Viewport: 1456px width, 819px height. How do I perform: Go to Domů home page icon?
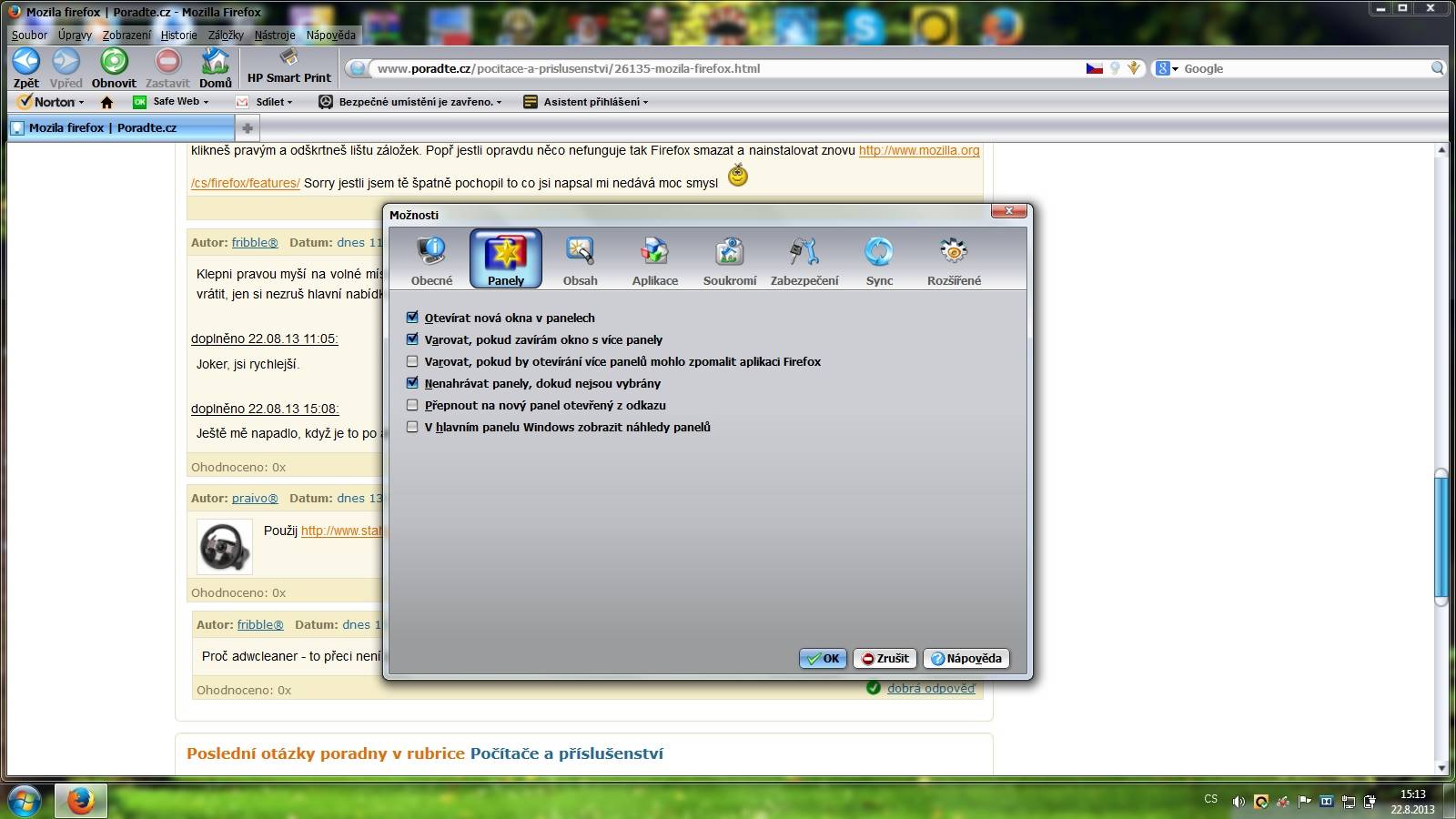coord(216,62)
